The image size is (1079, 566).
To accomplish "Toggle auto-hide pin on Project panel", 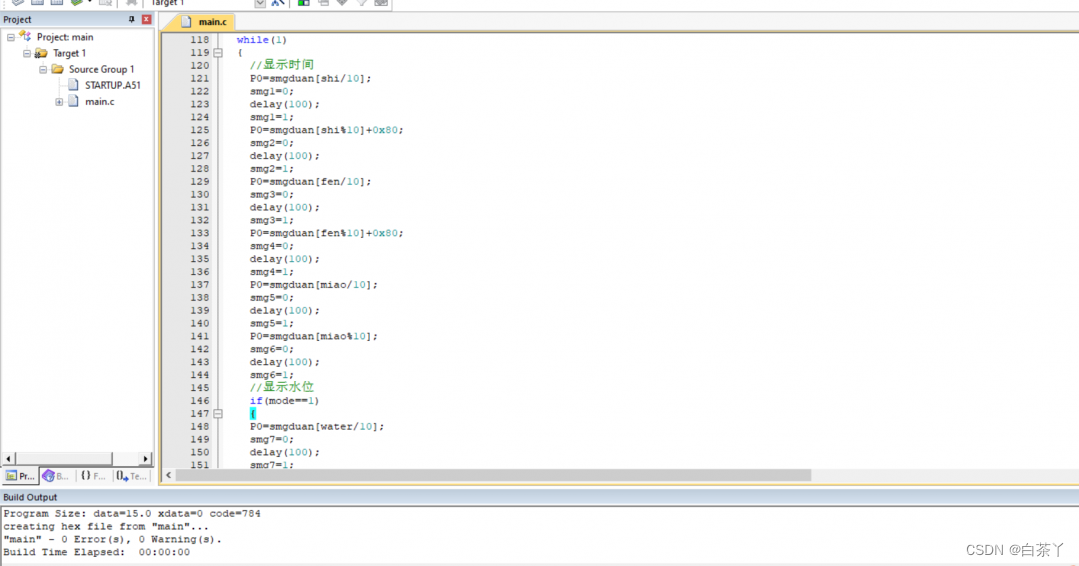I will (132, 20).
